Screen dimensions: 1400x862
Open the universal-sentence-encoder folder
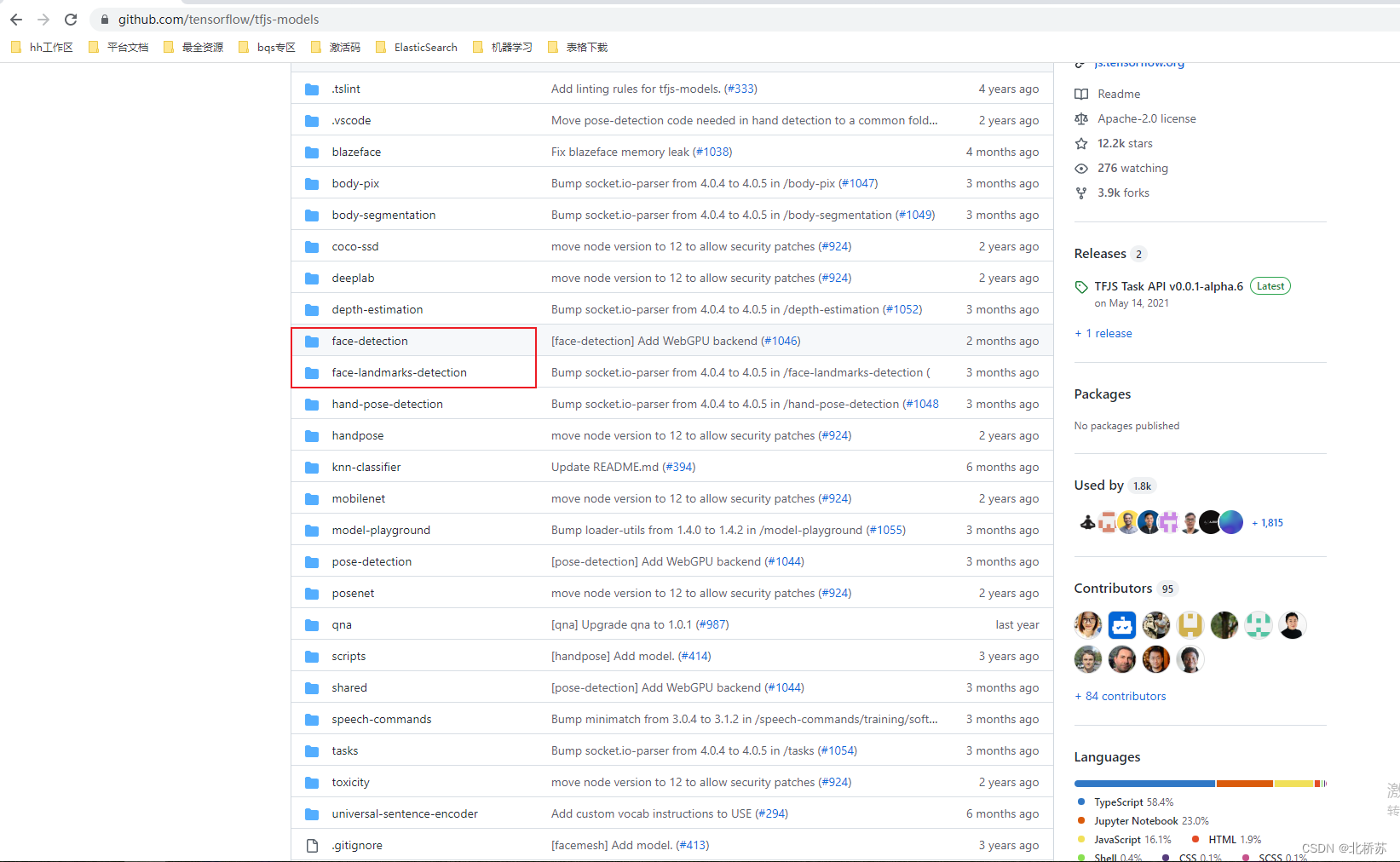tap(405, 813)
